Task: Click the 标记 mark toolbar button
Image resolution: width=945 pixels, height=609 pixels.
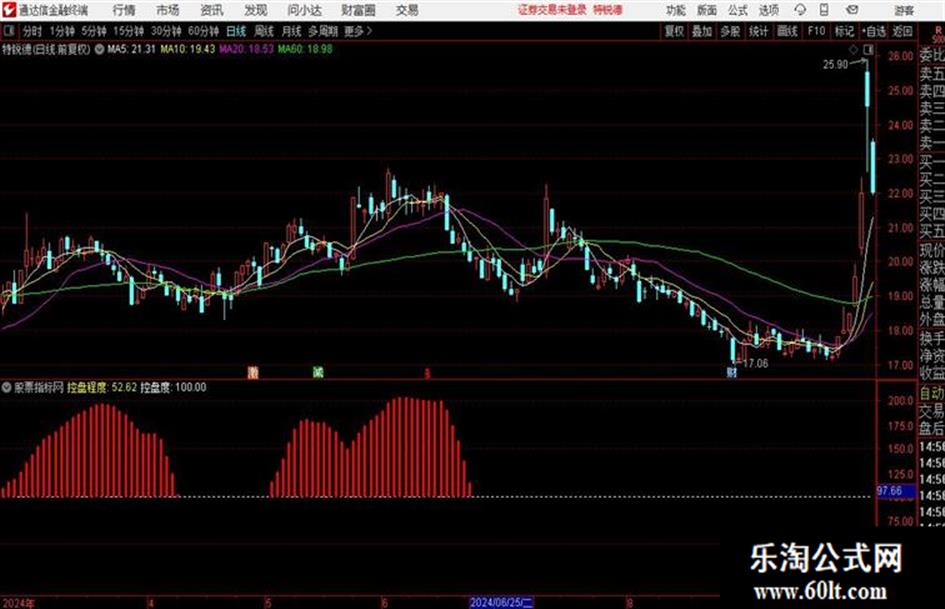Action: pos(844,31)
